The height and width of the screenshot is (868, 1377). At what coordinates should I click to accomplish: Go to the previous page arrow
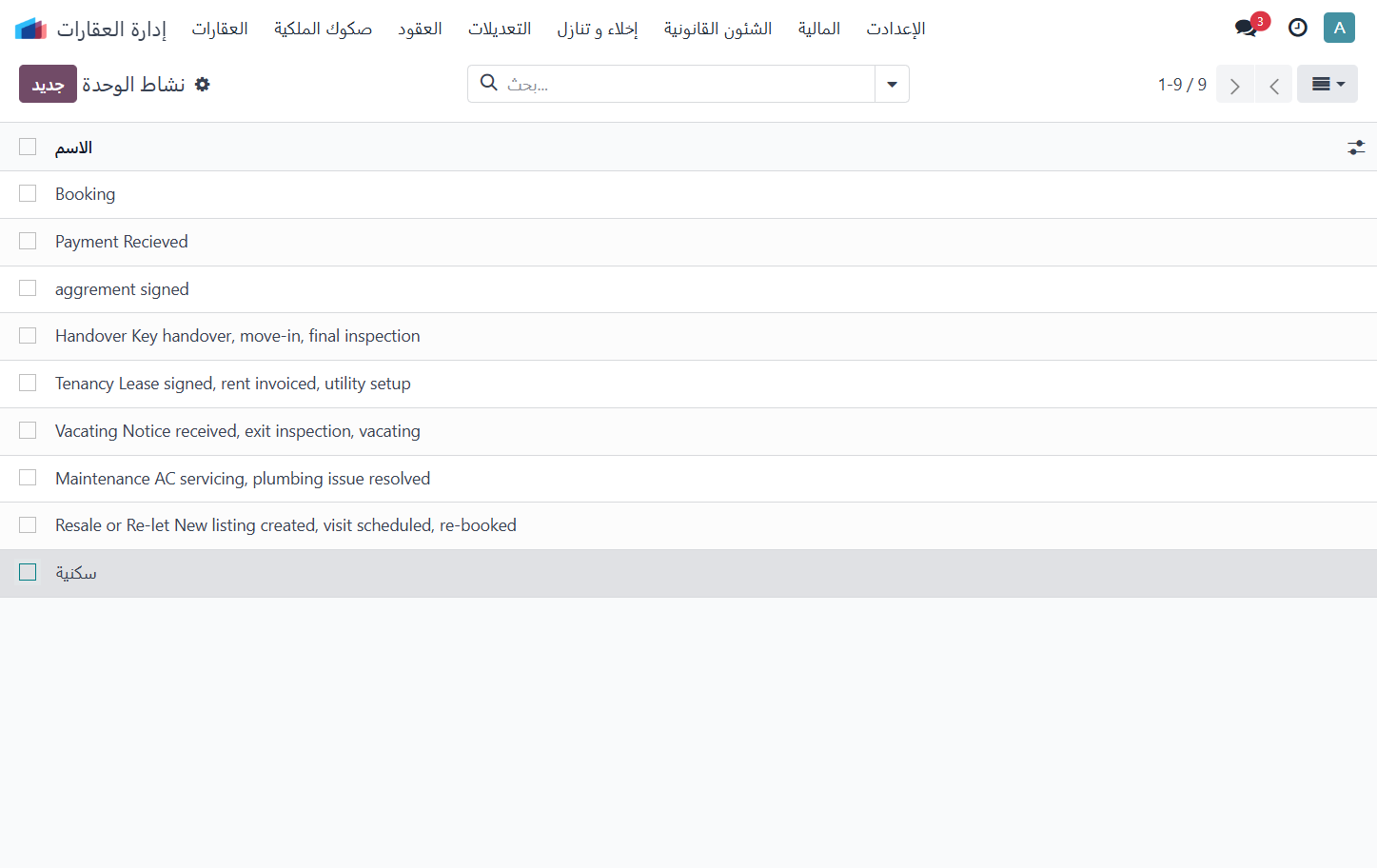(x=1273, y=85)
